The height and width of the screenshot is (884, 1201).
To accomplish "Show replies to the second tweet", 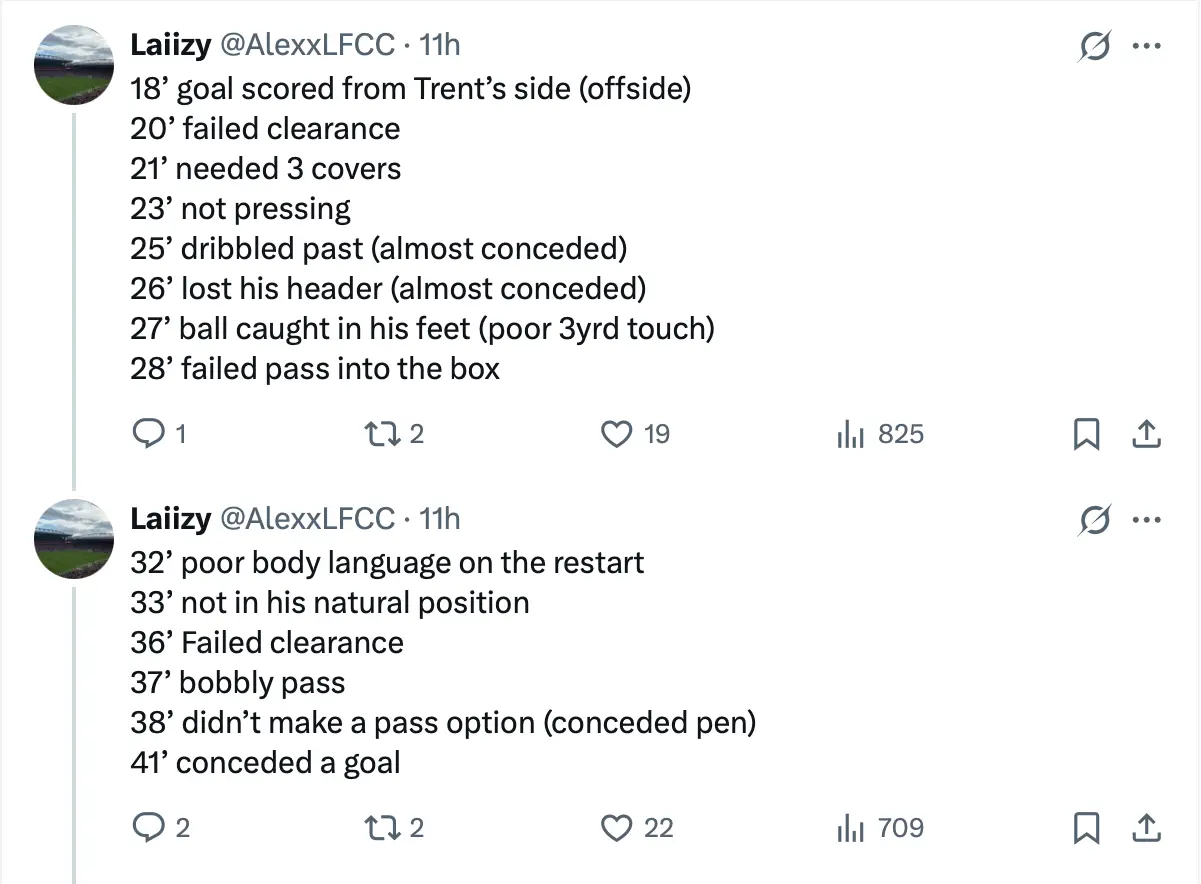I will (150, 828).
